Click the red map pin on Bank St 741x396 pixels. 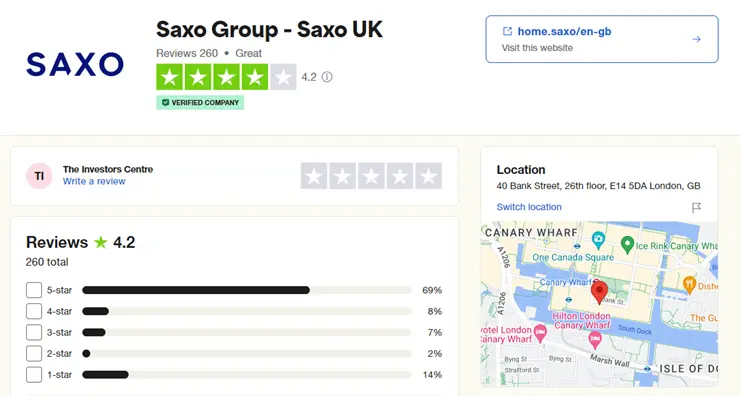pos(599,291)
